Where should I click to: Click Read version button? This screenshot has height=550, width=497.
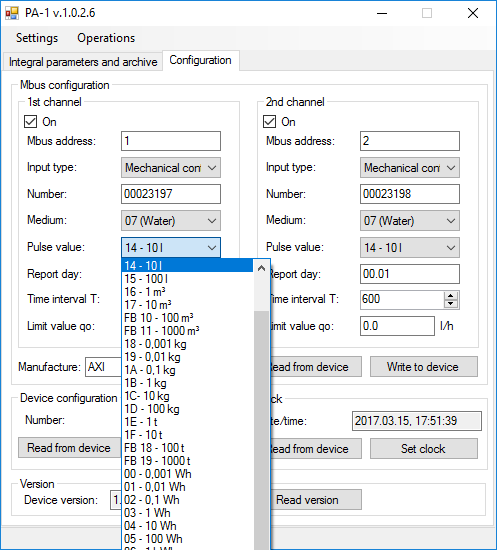316,500
